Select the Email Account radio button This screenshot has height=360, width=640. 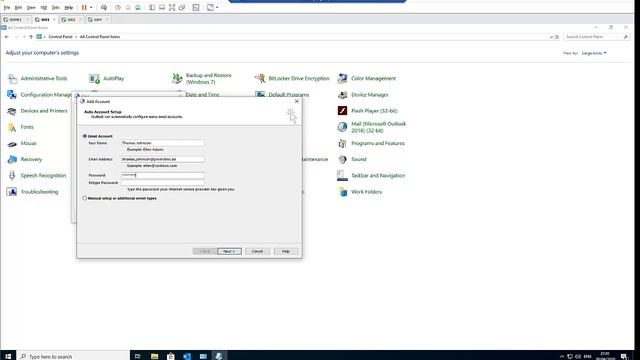click(x=85, y=136)
